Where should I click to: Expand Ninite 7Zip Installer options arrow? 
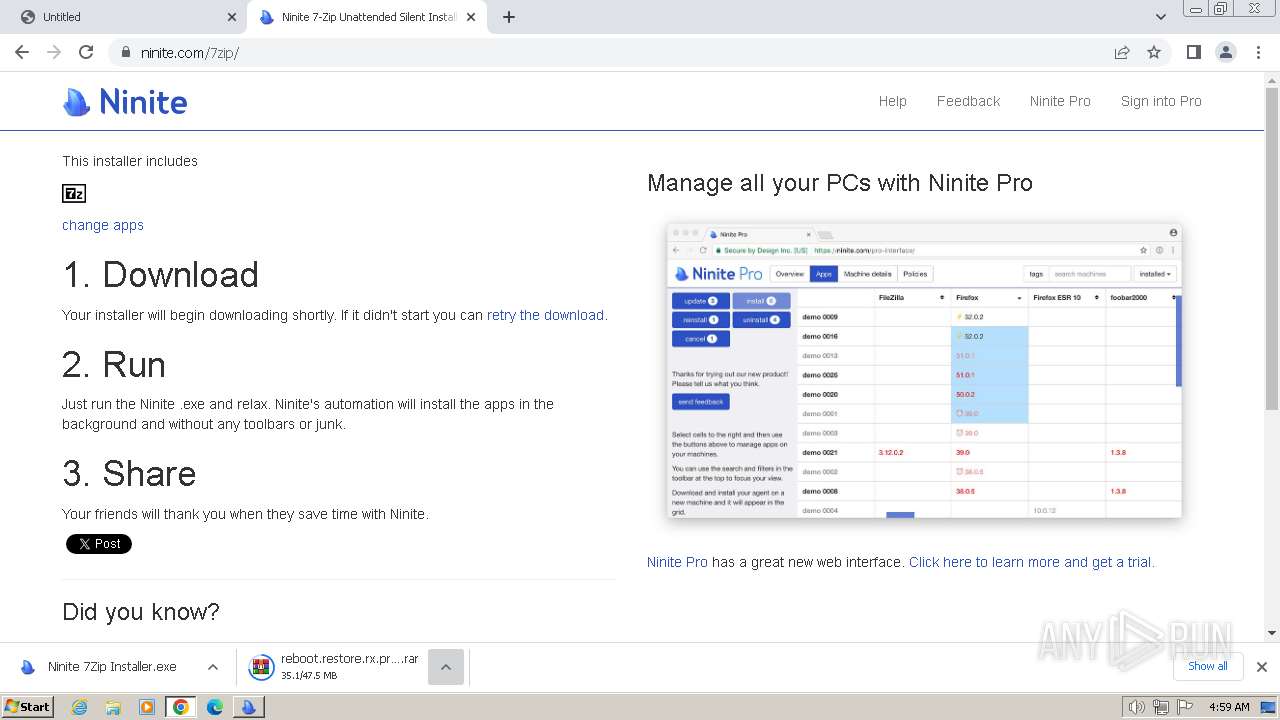point(212,667)
